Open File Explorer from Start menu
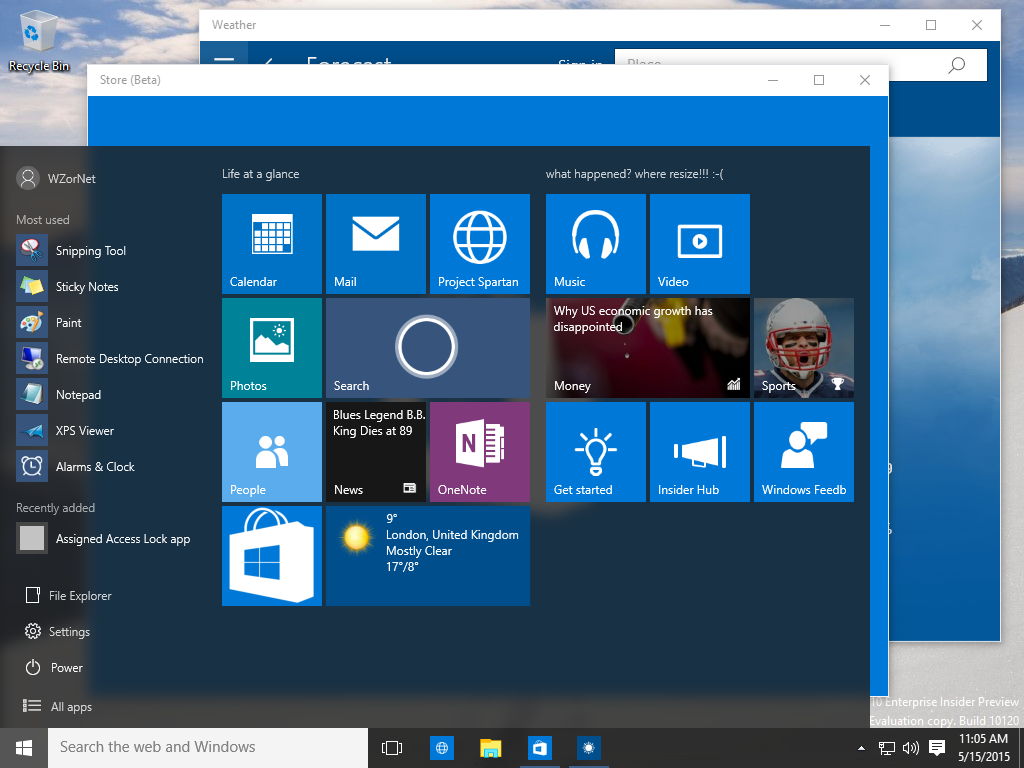This screenshot has width=1024, height=768. 68,595
